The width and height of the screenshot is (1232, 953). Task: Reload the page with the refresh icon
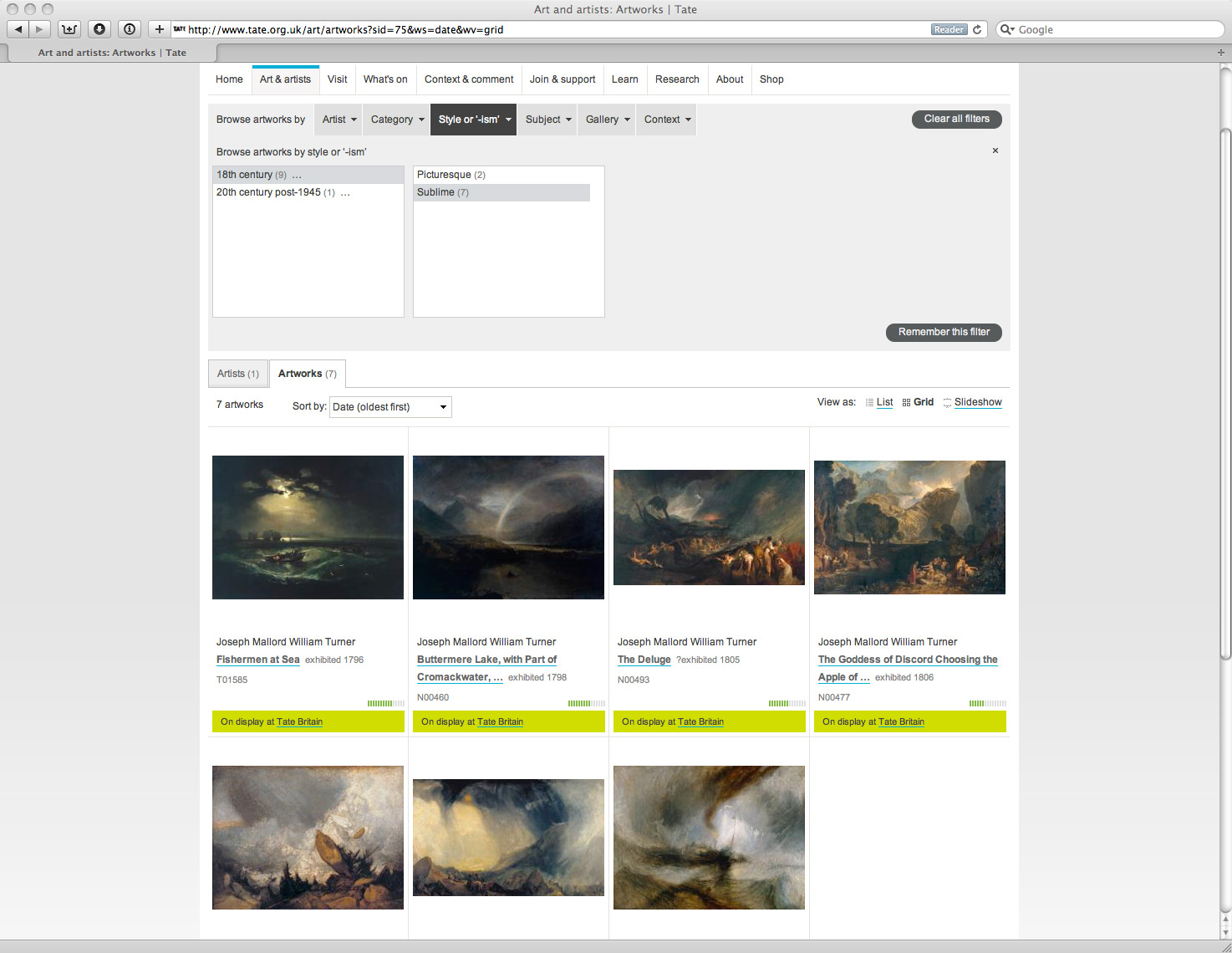tap(977, 29)
